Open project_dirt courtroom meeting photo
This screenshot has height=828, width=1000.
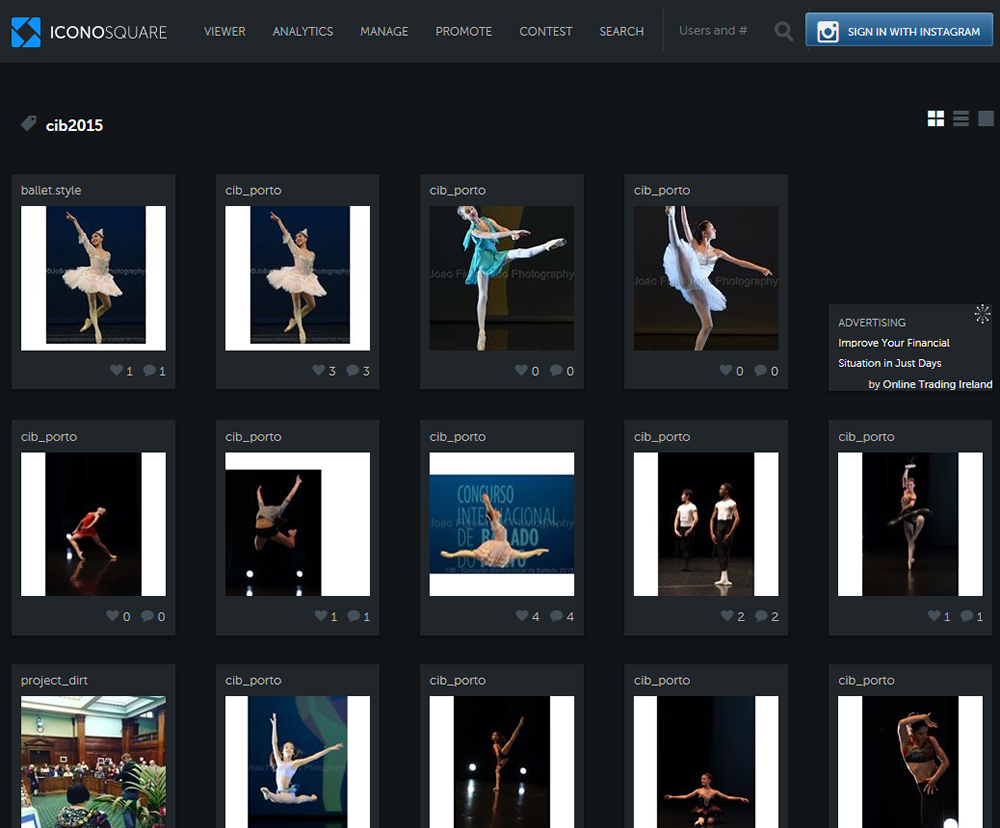pyautogui.click(x=93, y=762)
